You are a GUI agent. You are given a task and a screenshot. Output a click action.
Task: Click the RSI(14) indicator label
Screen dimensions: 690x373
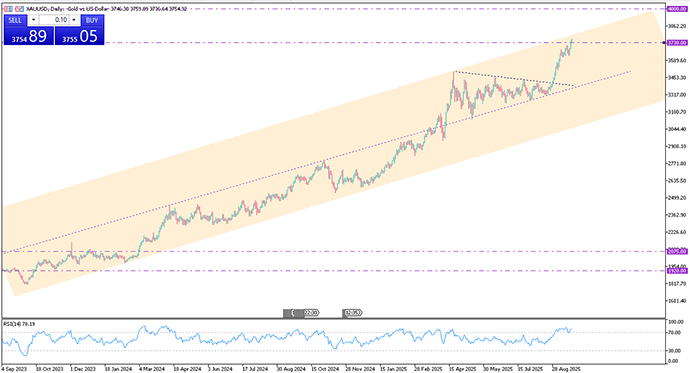pyautogui.click(x=19, y=324)
